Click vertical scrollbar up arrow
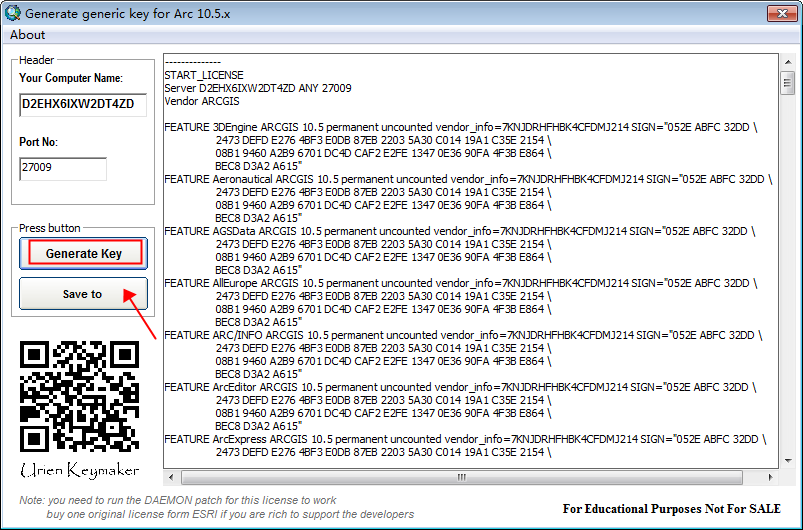Image resolution: width=803 pixels, height=530 pixels. pos(788,61)
